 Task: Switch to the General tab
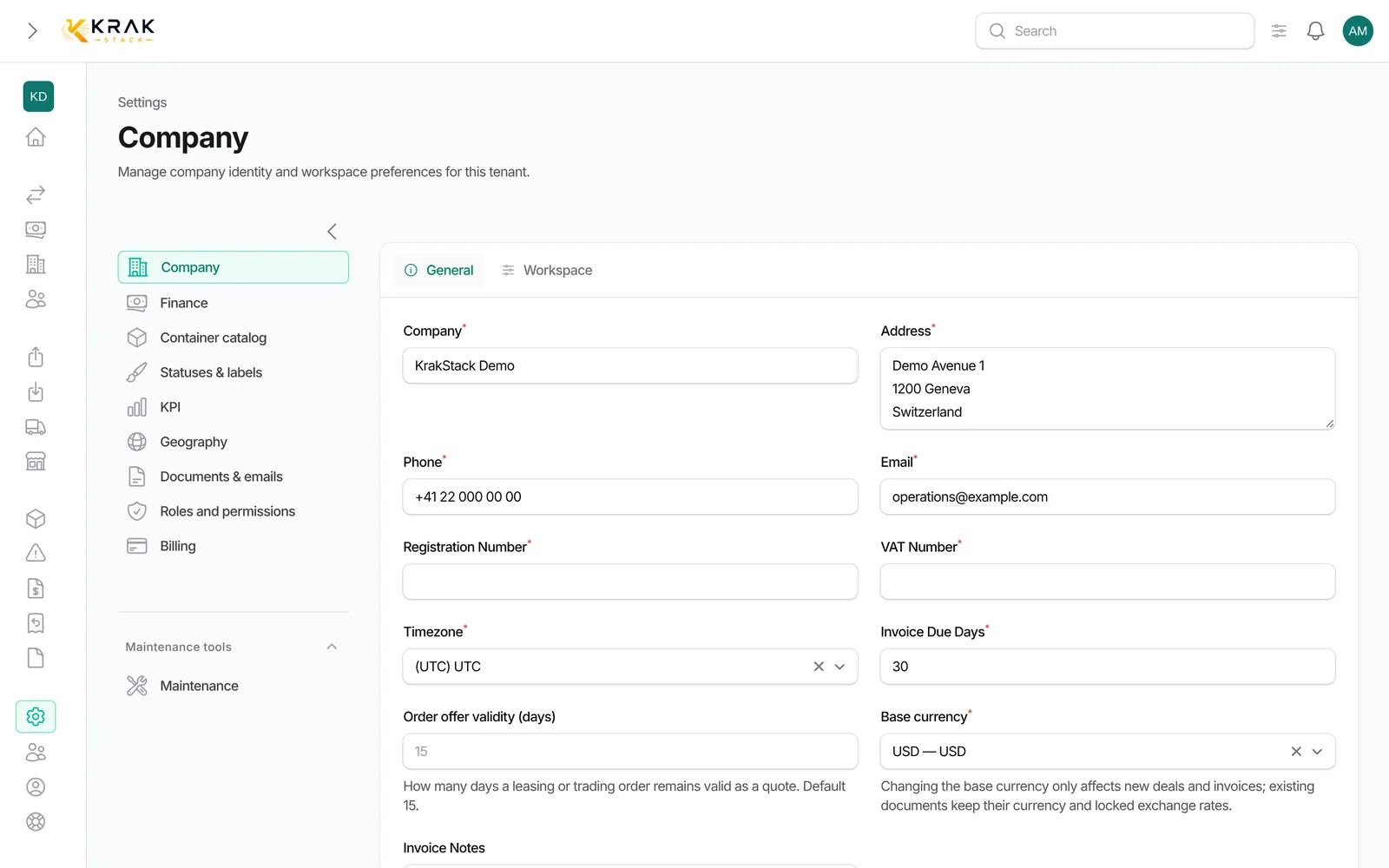[x=439, y=270]
